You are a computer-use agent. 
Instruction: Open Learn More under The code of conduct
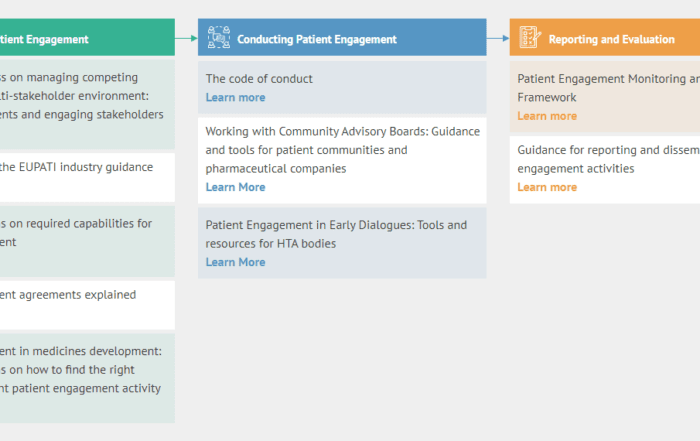click(x=235, y=97)
